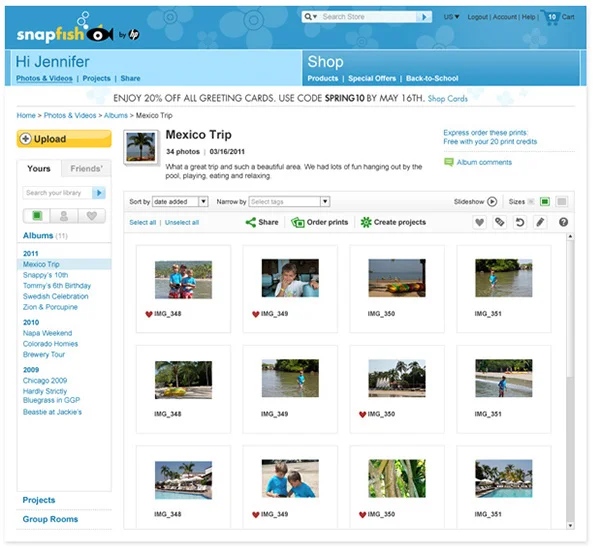Click the Shop Cards promo link
The image size is (600, 554).
pos(448,99)
